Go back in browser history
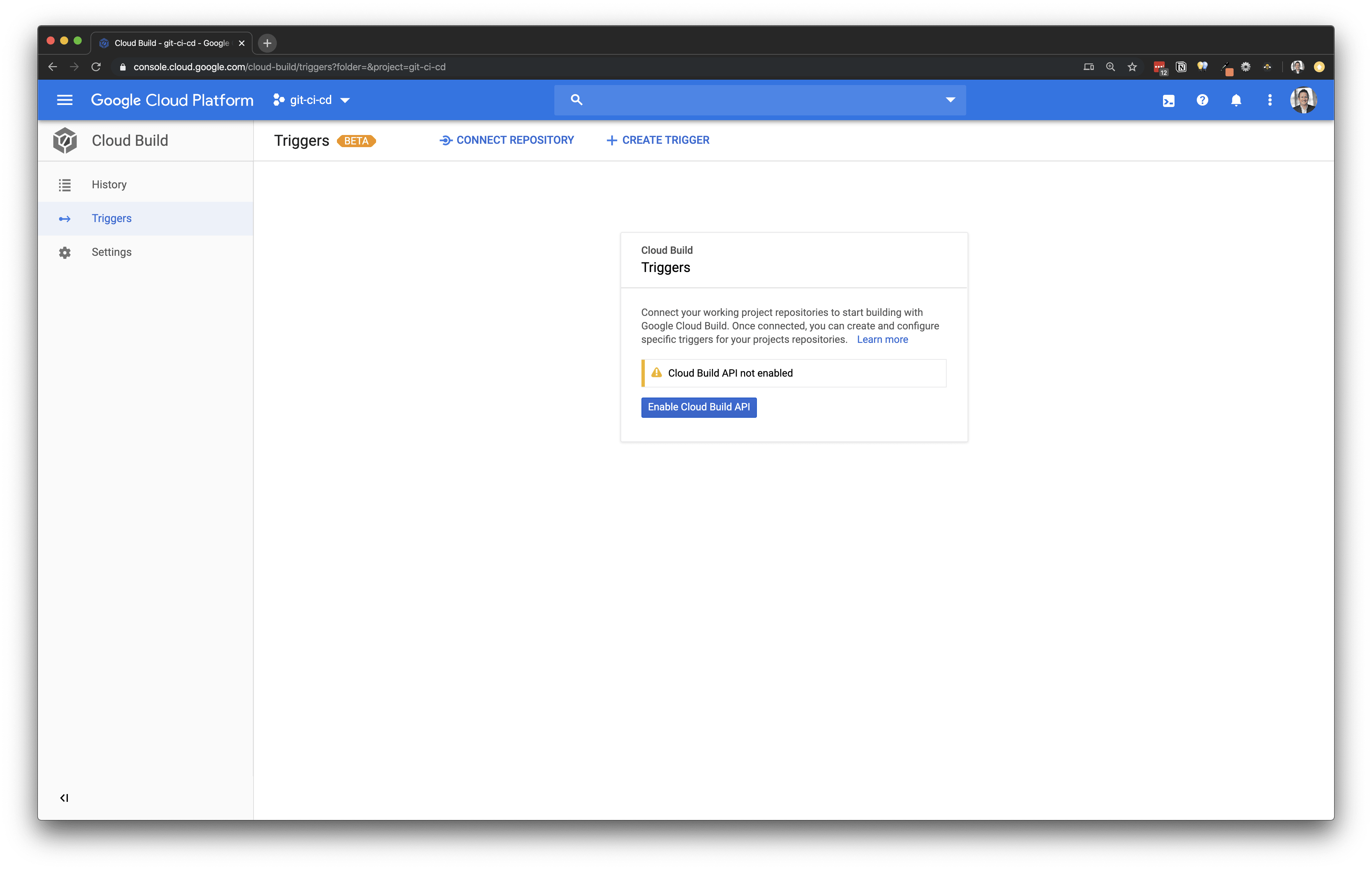The image size is (1372, 870). (52, 67)
